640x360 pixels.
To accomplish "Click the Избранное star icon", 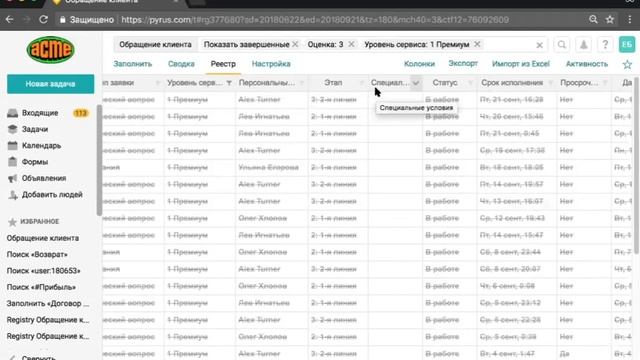I will click(x=12, y=222).
